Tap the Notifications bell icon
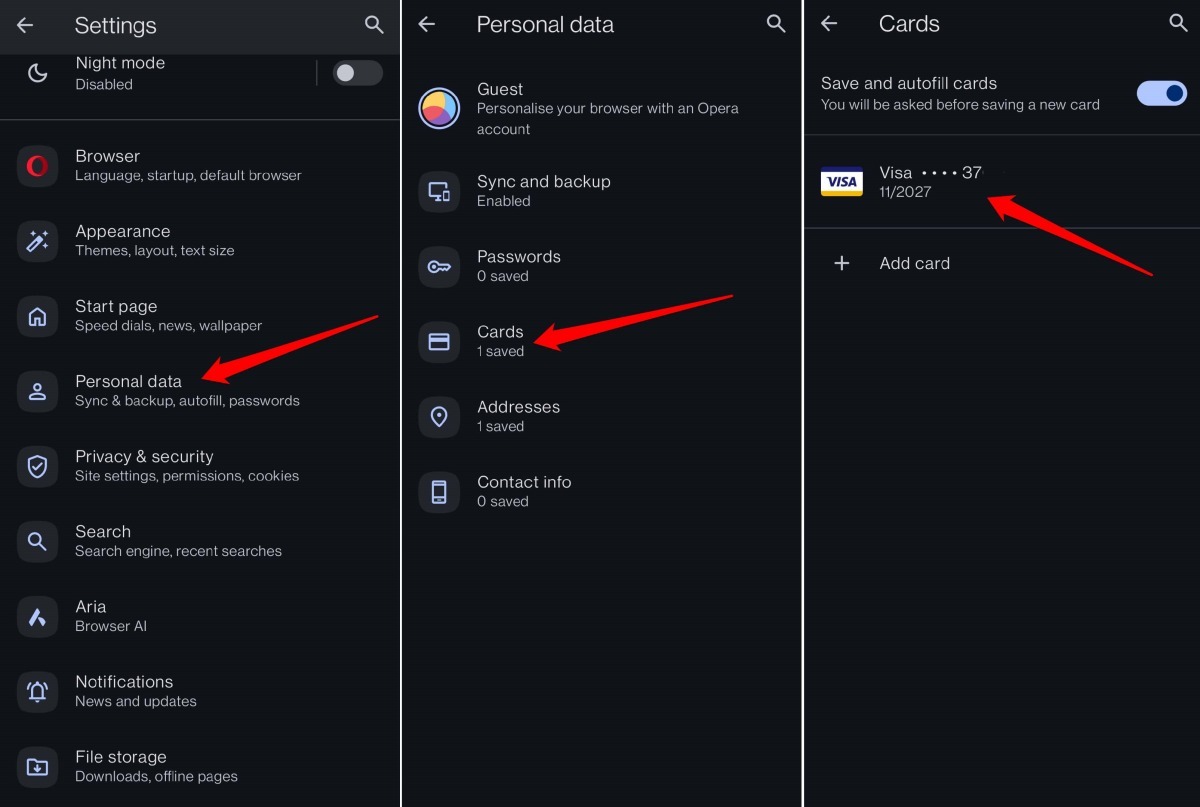 [x=37, y=691]
